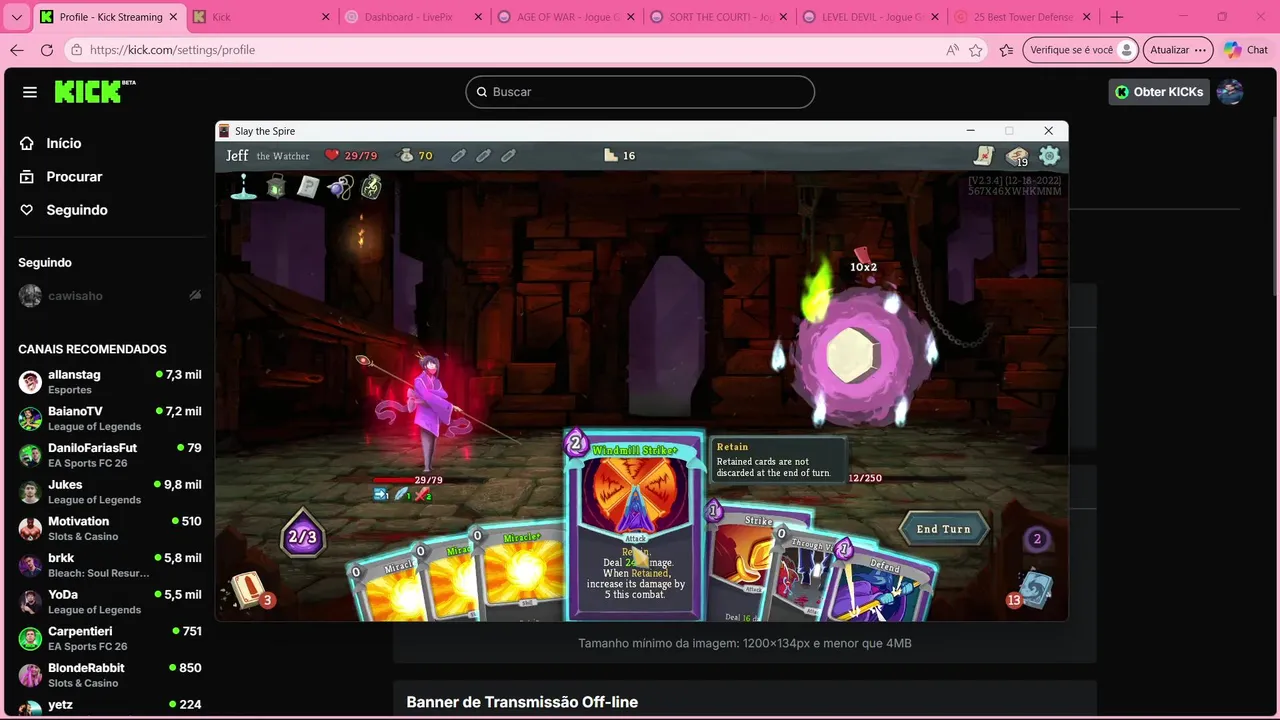Open the browser favorites collection icon
This screenshot has width=1280, height=720.
1007,50
